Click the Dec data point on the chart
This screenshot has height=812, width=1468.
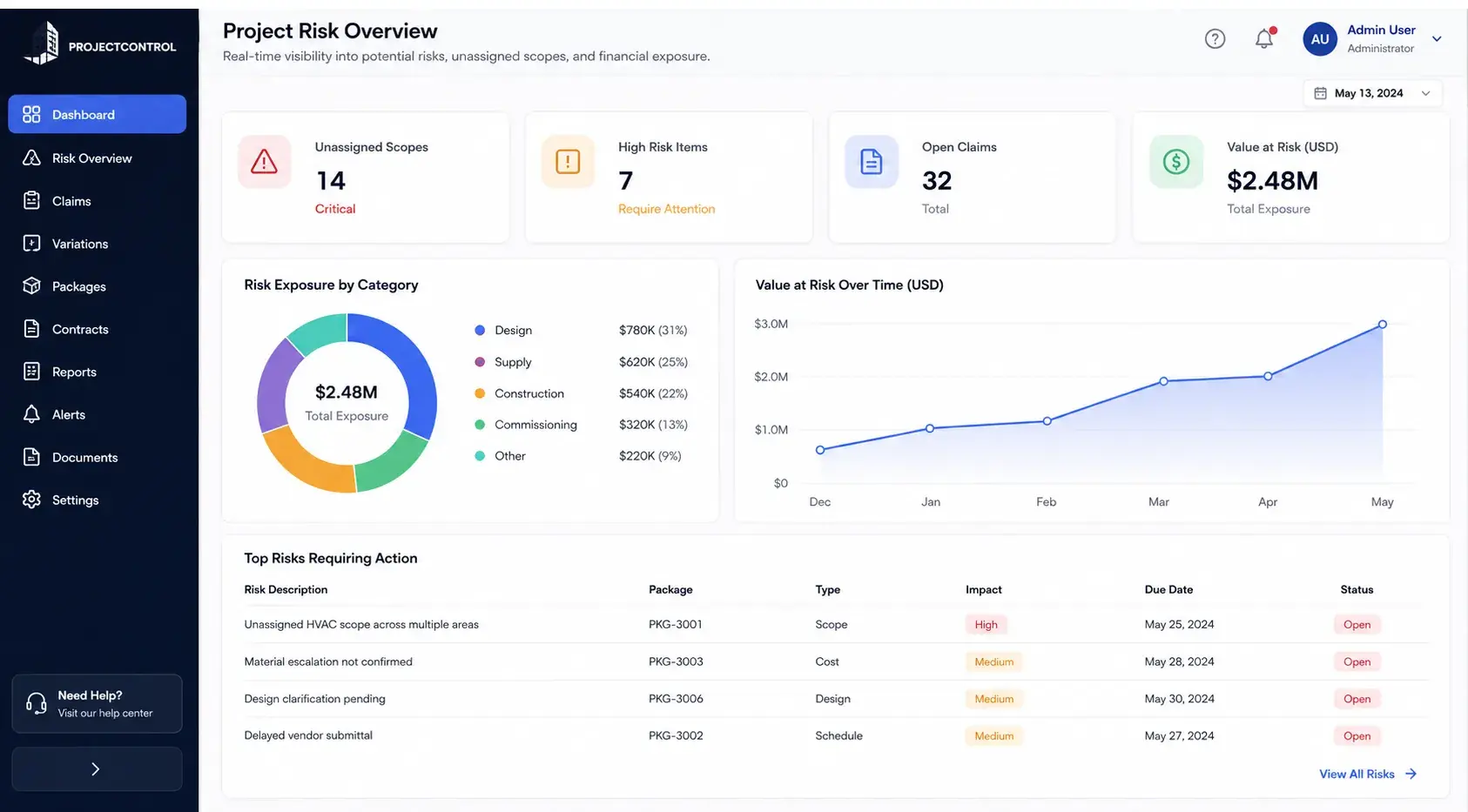(x=820, y=450)
